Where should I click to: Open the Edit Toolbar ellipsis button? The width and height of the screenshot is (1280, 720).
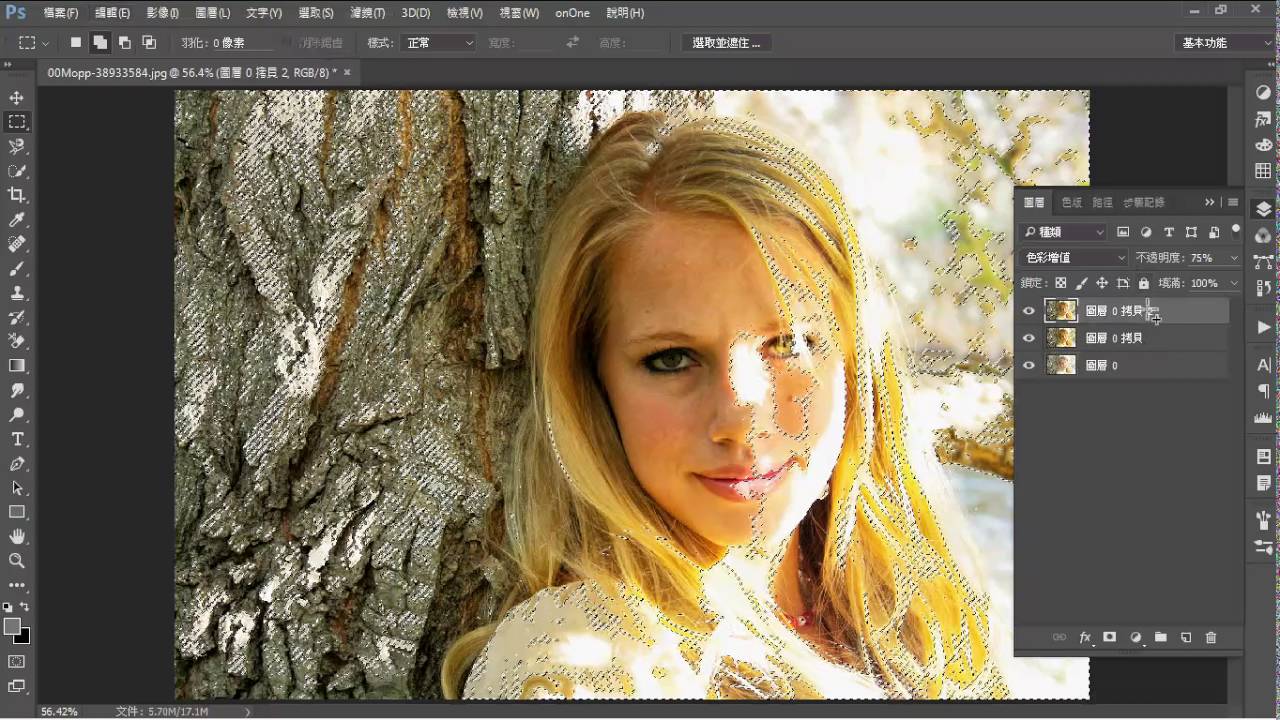pyautogui.click(x=17, y=585)
